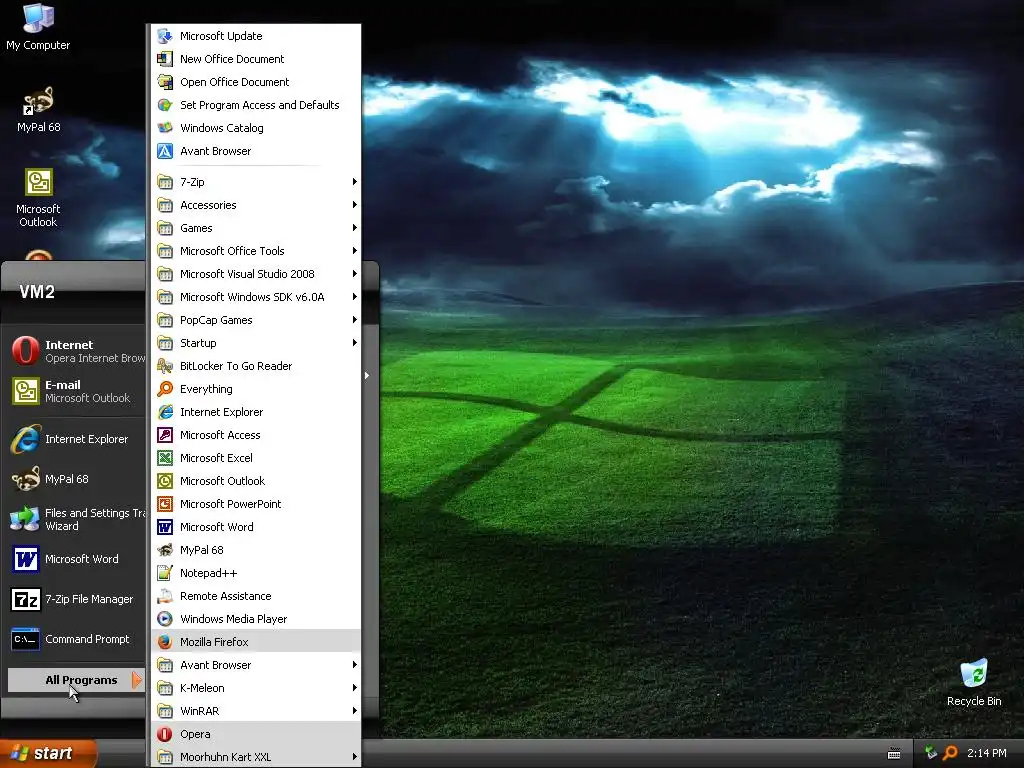The image size is (1024, 768).
Task: Click the BitLocker To Go Reader key icon
Action: tap(165, 366)
